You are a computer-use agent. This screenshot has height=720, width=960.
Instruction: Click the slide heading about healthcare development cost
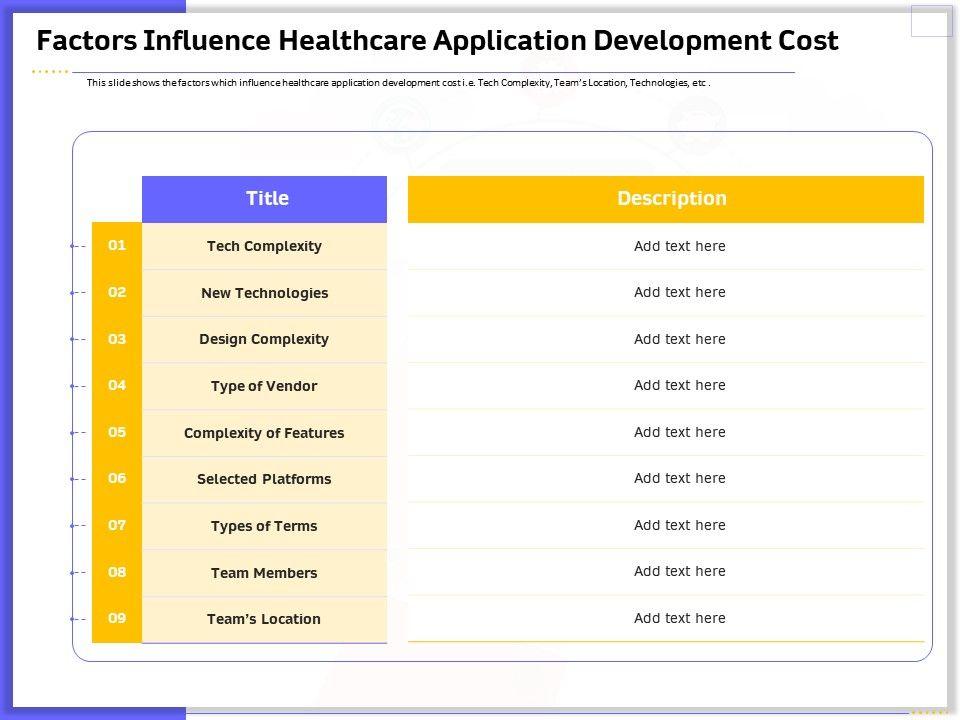coord(437,41)
